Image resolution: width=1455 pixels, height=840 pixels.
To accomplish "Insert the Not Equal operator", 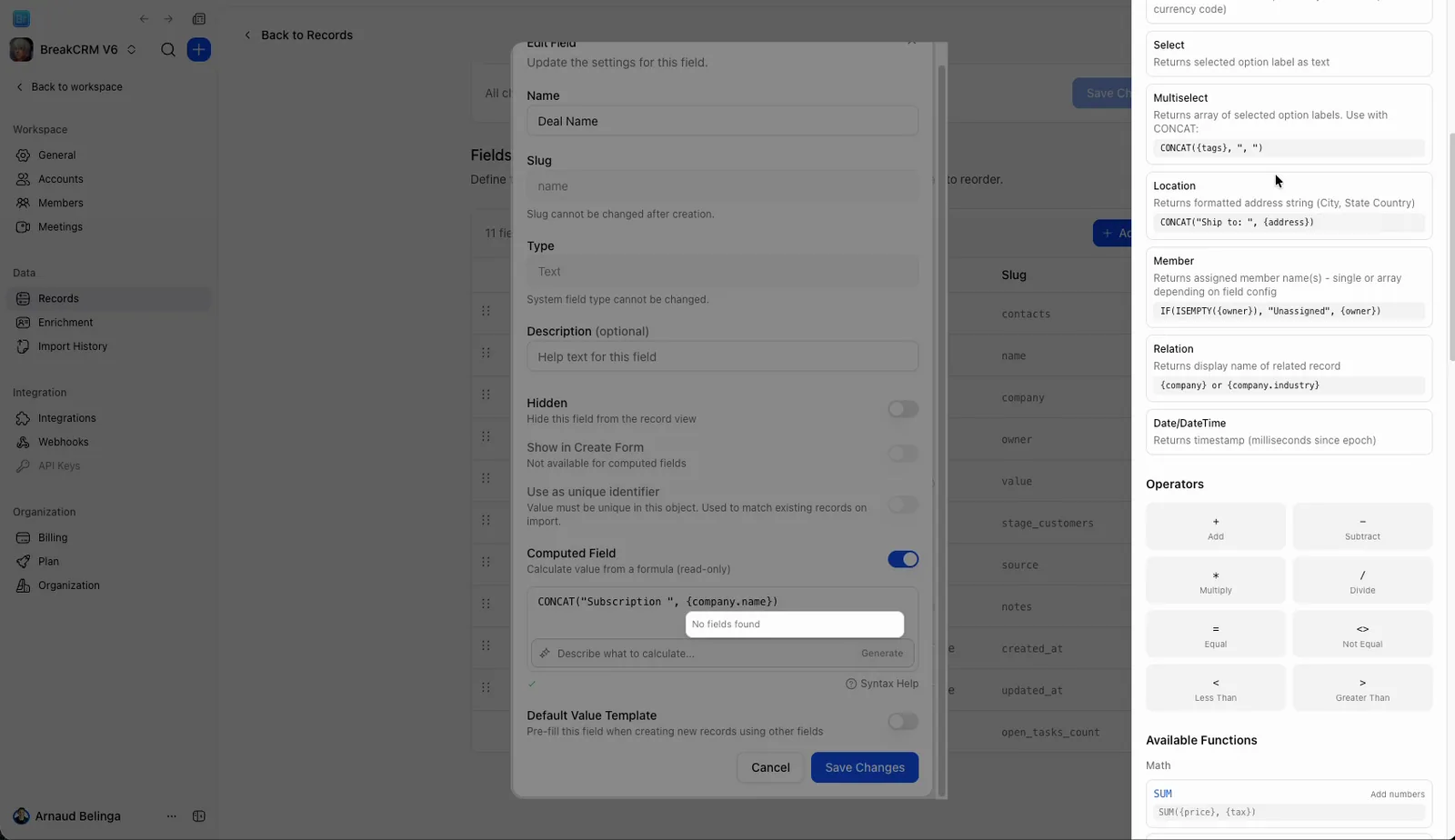I will tap(1362, 635).
